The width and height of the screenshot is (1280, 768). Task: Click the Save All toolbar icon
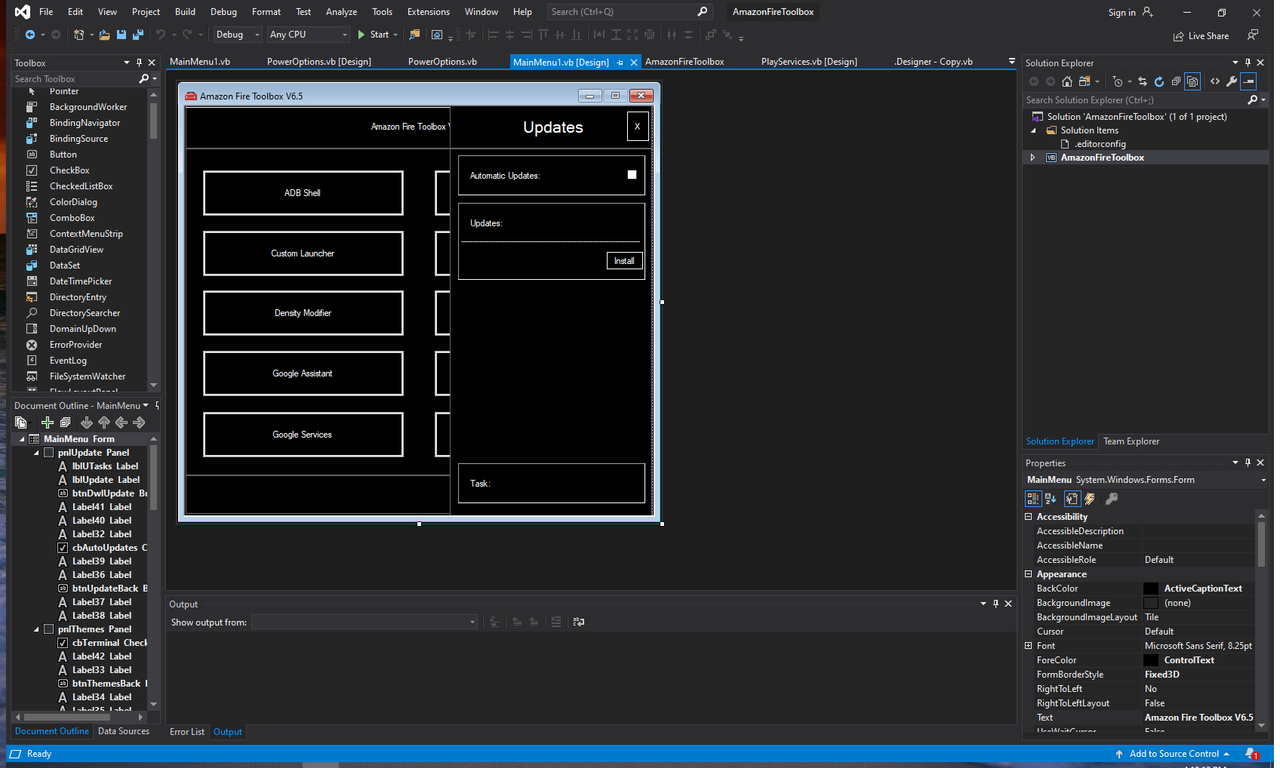pyautogui.click(x=140, y=33)
